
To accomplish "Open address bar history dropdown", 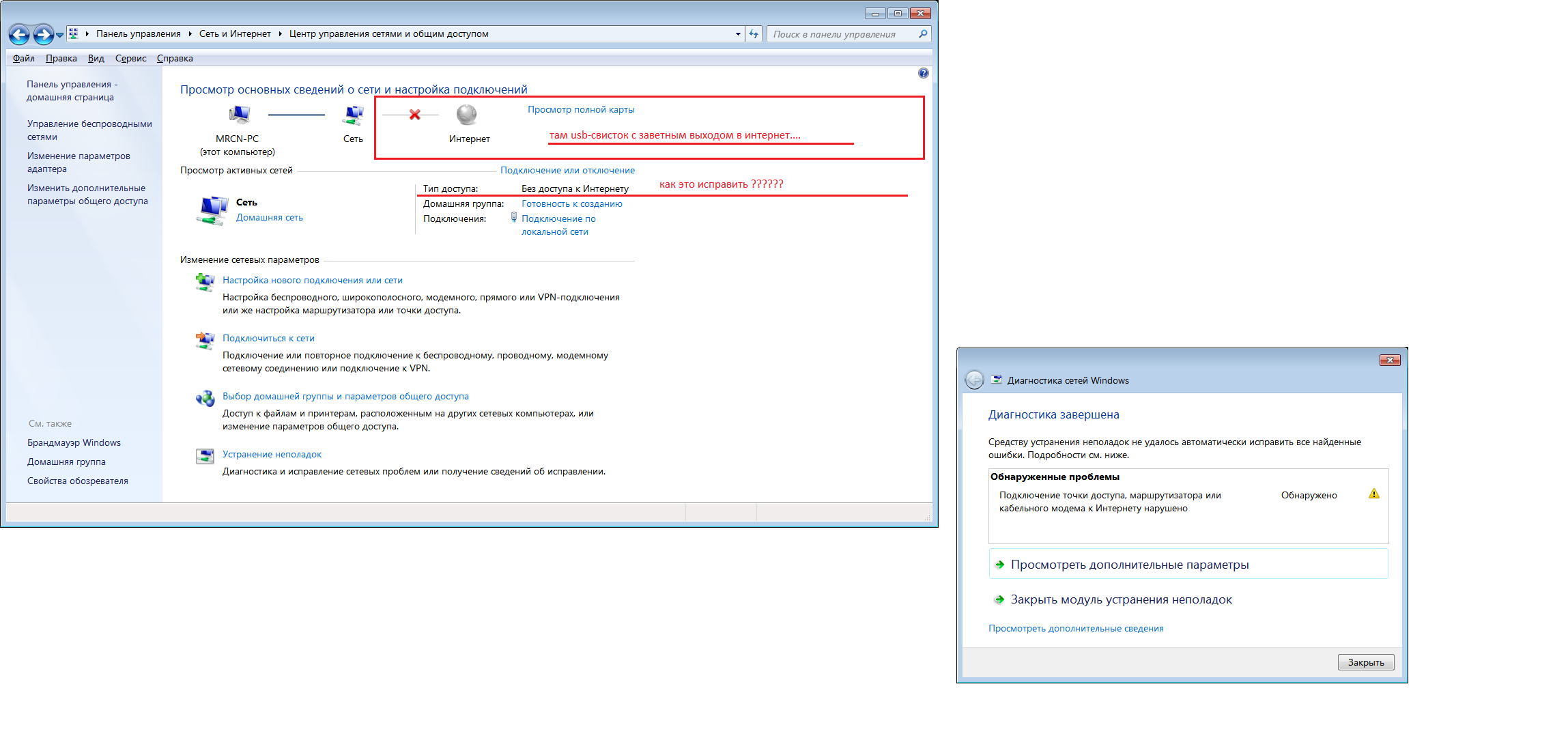I will point(738,34).
